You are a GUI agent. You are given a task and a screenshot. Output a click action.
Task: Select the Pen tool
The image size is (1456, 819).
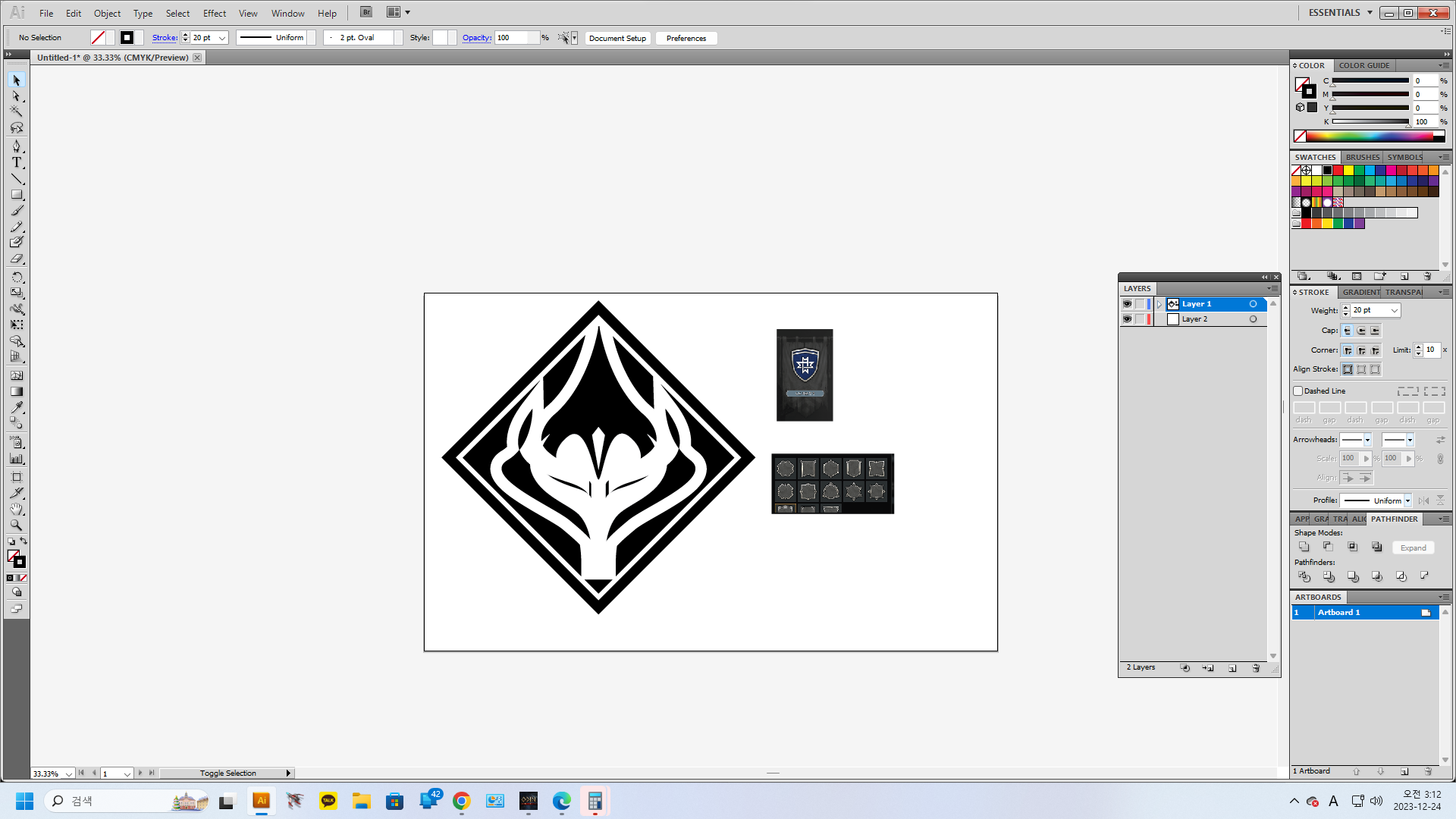pyautogui.click(x=17, y=146)
